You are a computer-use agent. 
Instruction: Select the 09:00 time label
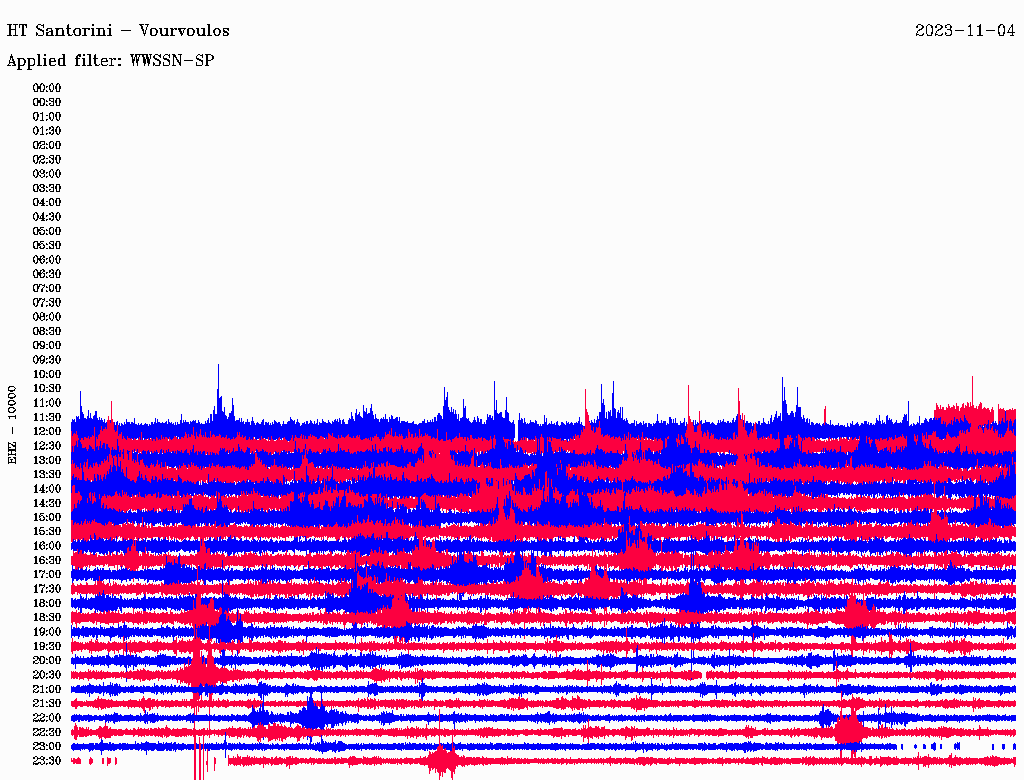pos(47,346)
